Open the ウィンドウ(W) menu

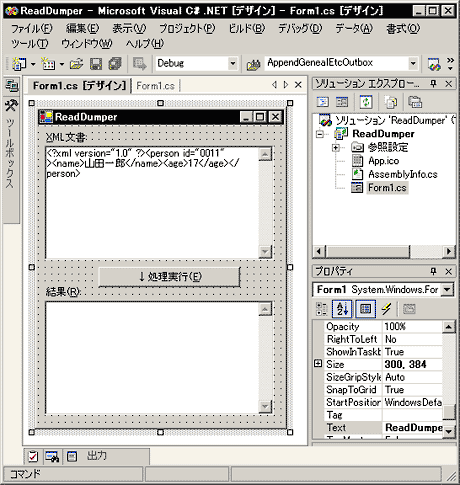[87, 44]
